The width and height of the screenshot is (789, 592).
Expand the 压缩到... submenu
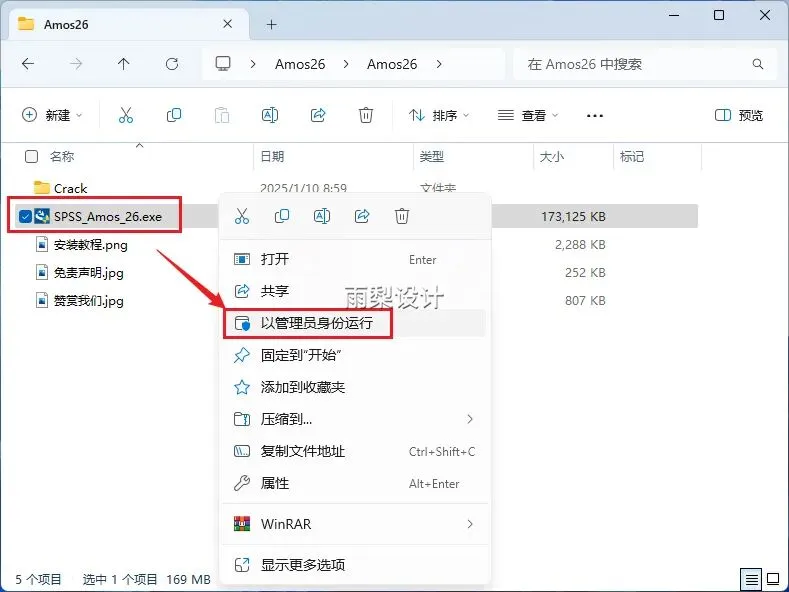click(x=470, y=419)
